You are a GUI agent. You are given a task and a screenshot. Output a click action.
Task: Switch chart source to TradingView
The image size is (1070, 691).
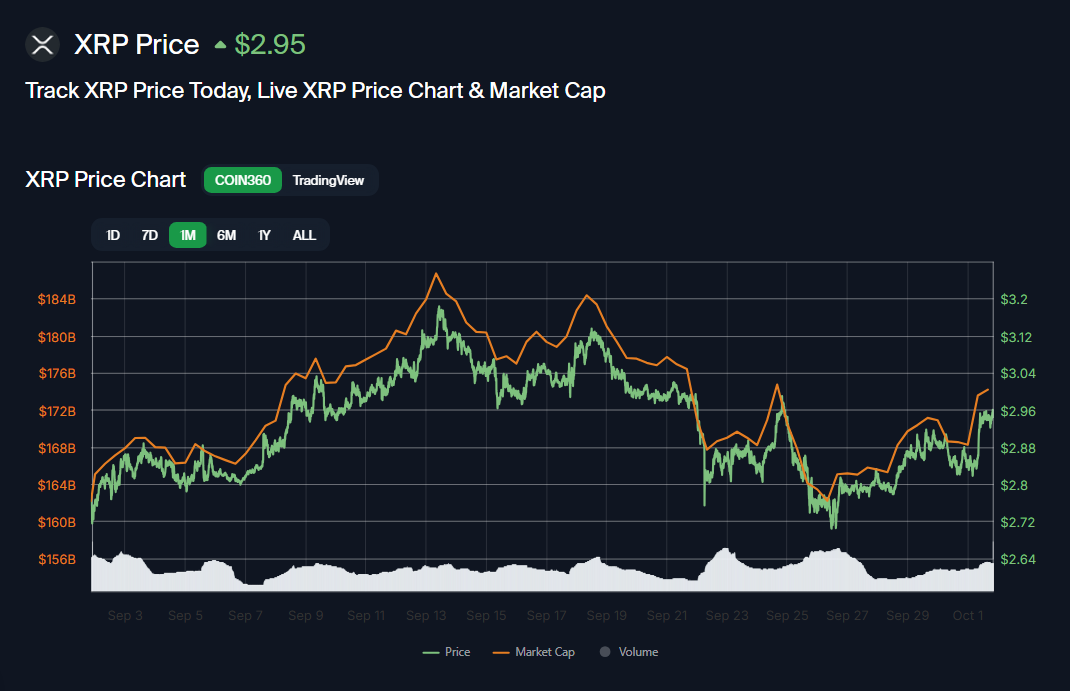pos(328,181)
